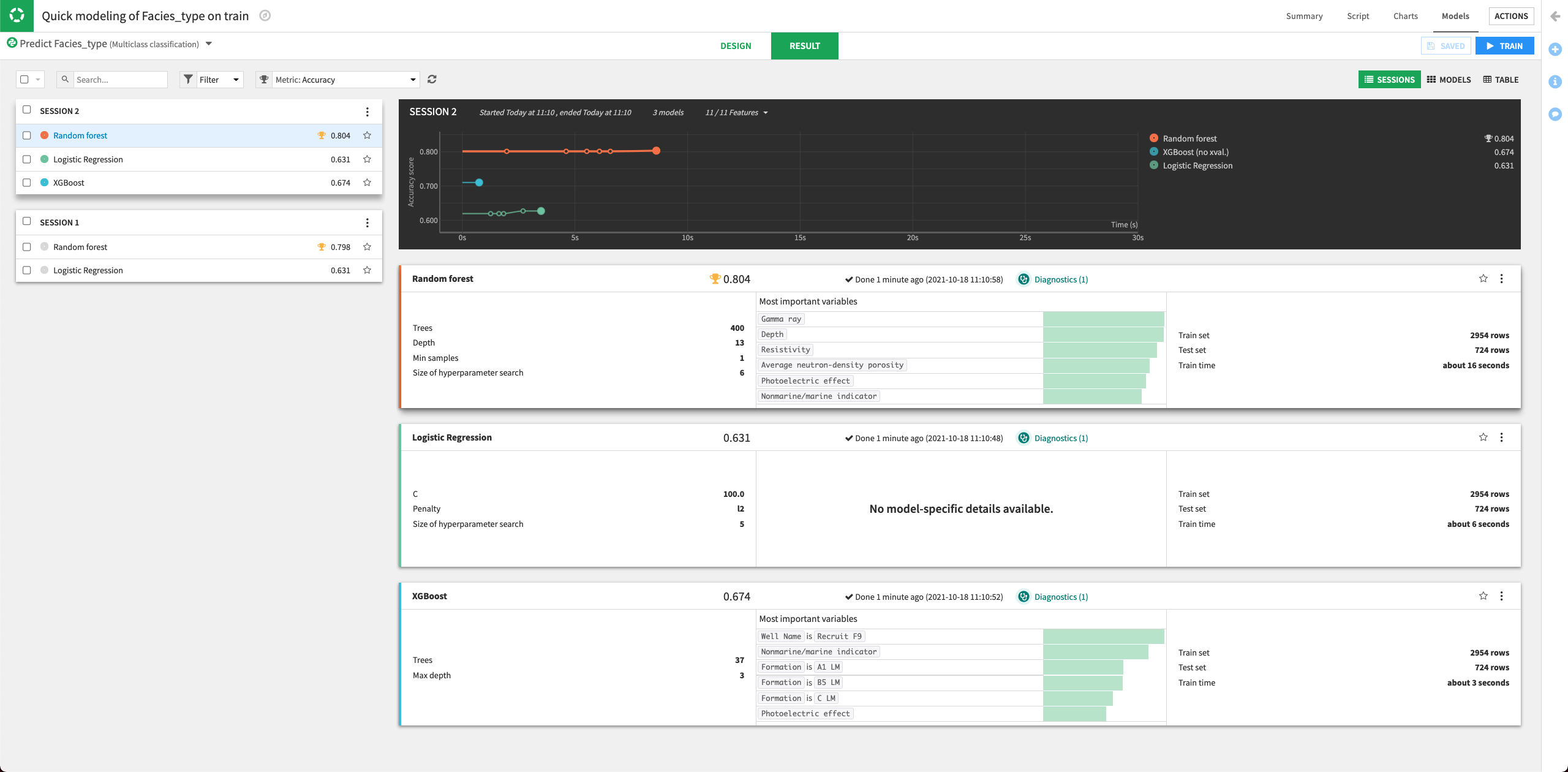Open Diagnostics for the Random forest model
1568x772 pixels.
(x=1060, y=279)
